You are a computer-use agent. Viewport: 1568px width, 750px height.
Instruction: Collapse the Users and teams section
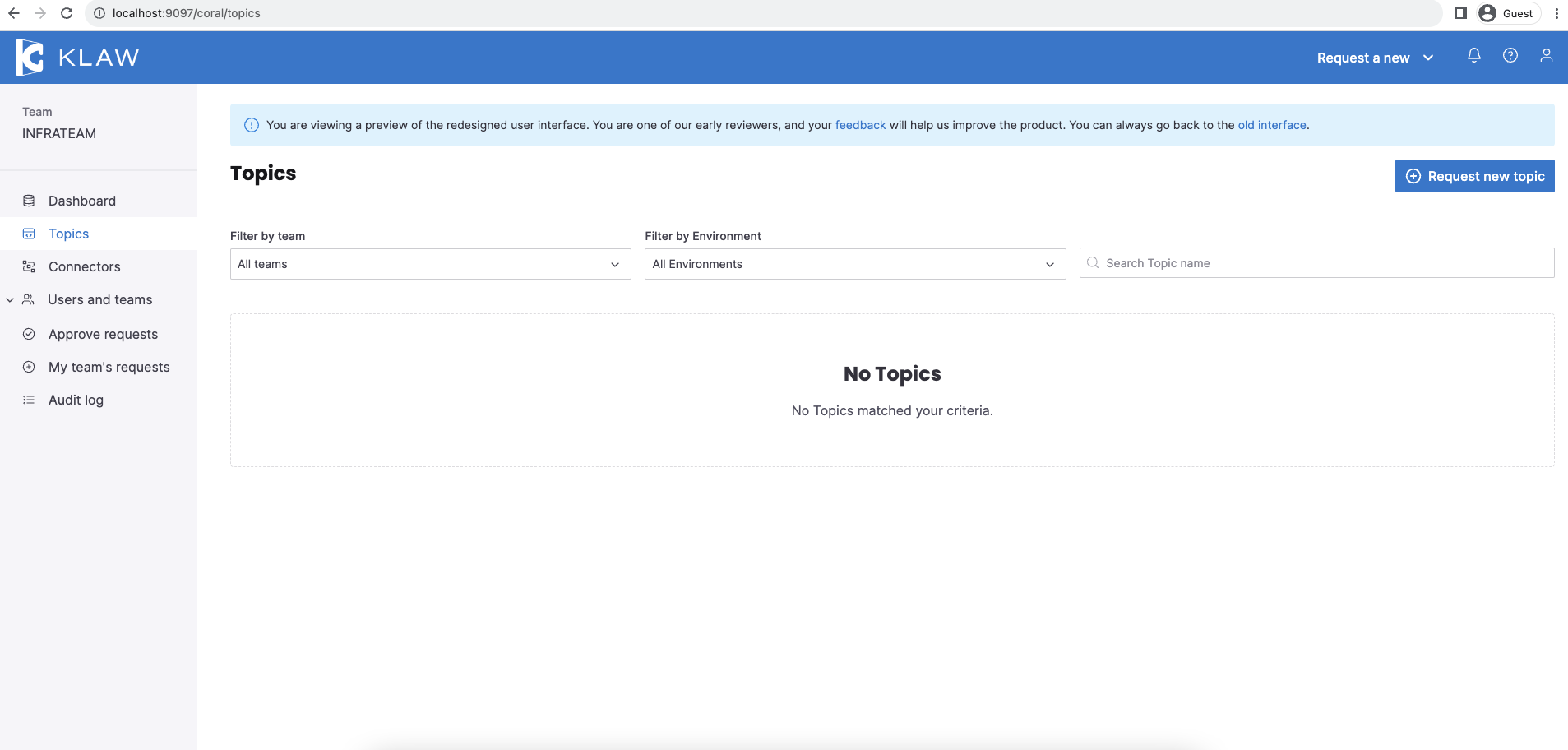pos(9,299)
